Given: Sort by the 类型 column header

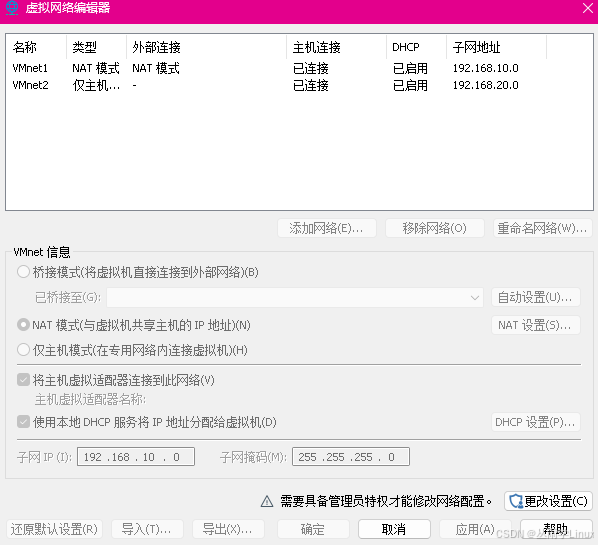Looking at the screenshot, I should coord(96,47).
